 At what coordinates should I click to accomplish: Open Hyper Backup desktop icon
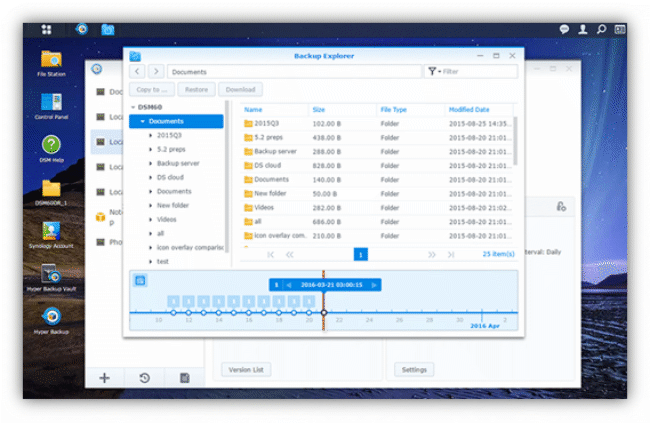tap(51, 321)
